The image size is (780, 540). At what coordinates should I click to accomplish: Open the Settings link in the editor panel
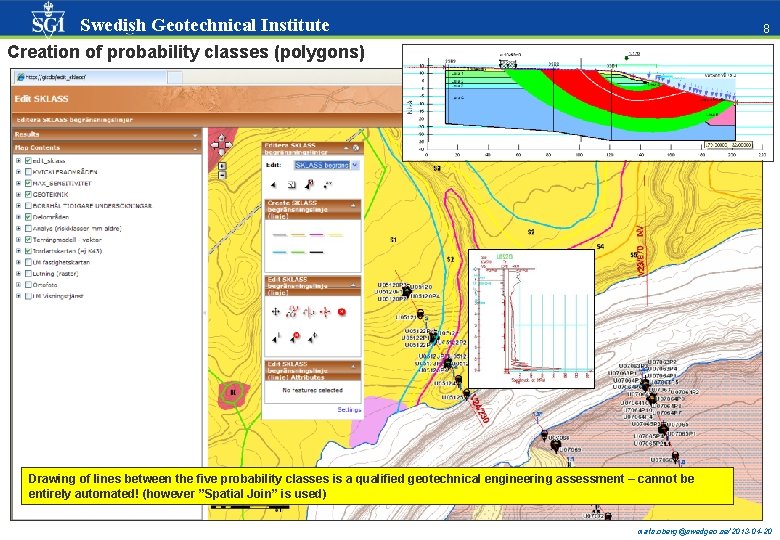349,410
